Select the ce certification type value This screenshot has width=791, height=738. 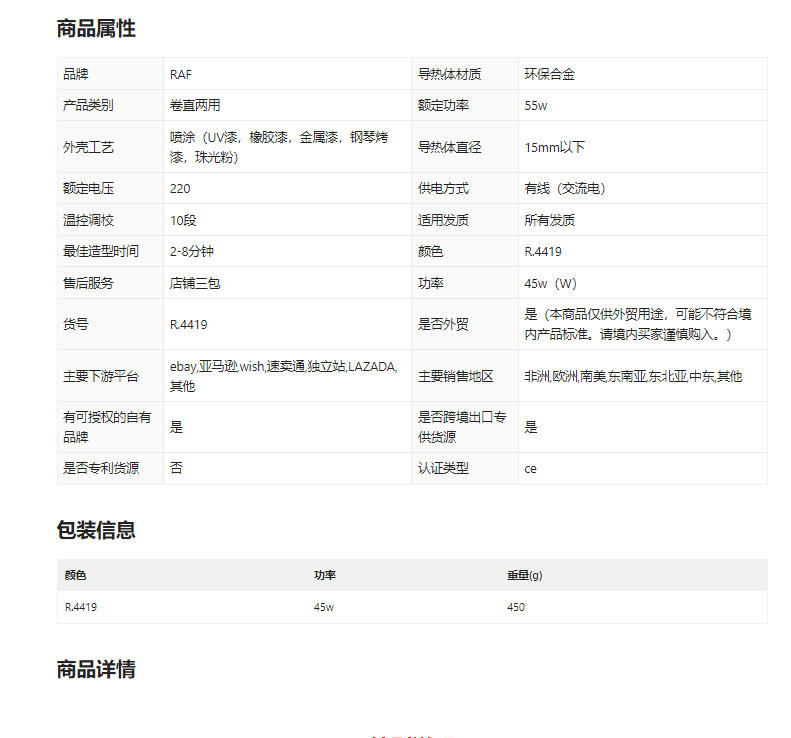click(530, 468)
